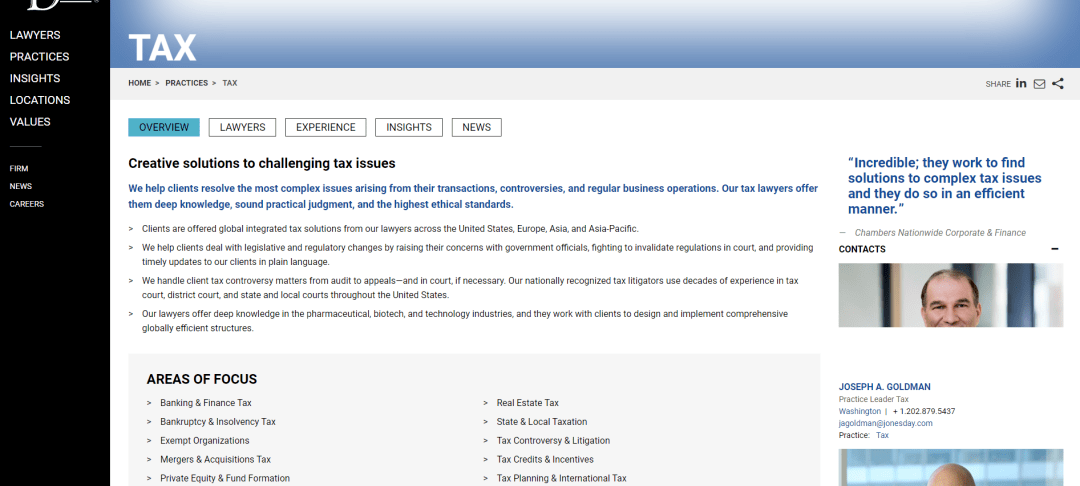Select the Experience tab
1080x486 pixels.
[x=325, y=128]
